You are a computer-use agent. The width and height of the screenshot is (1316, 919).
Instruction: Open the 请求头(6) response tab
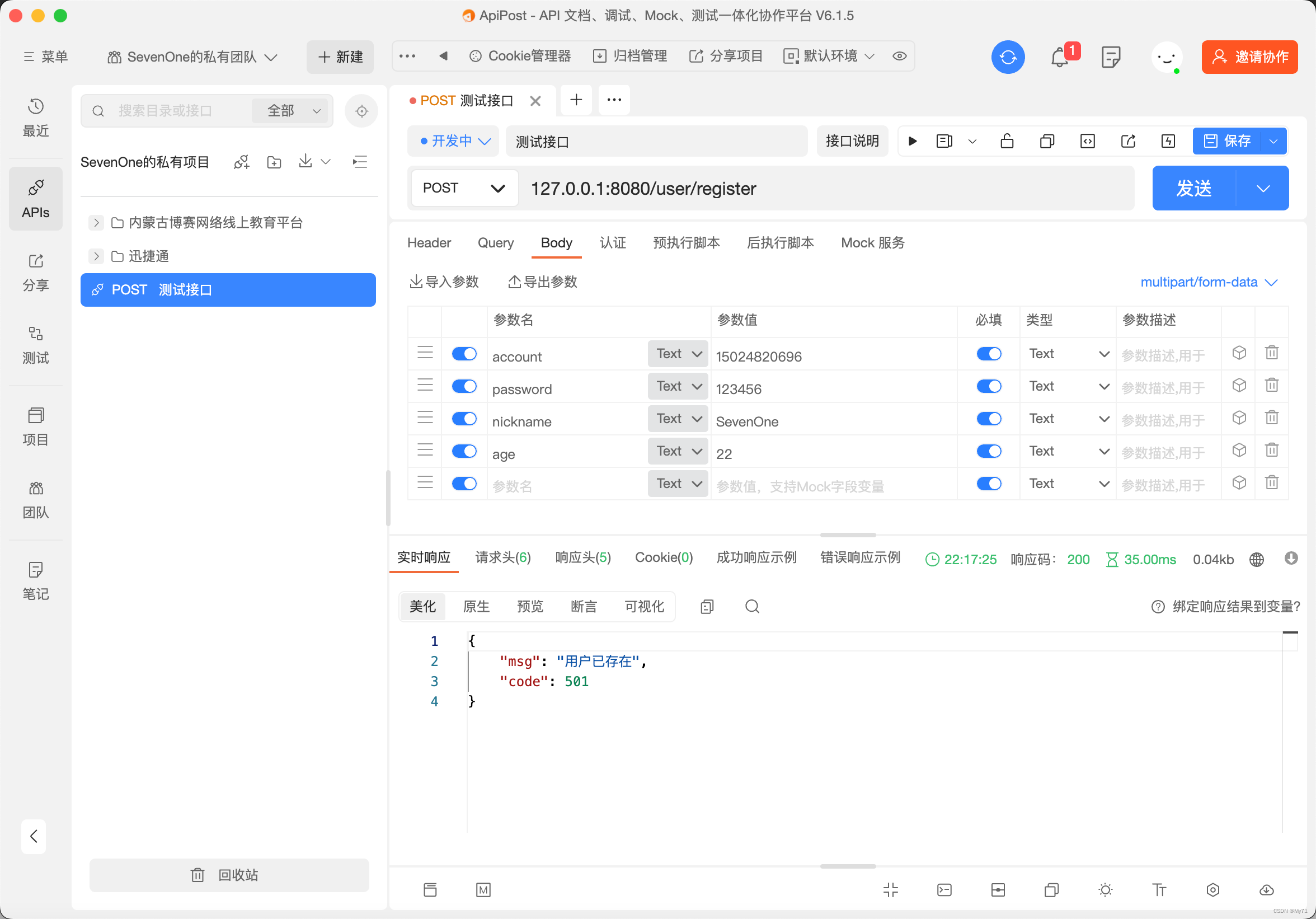pos(502,558)
